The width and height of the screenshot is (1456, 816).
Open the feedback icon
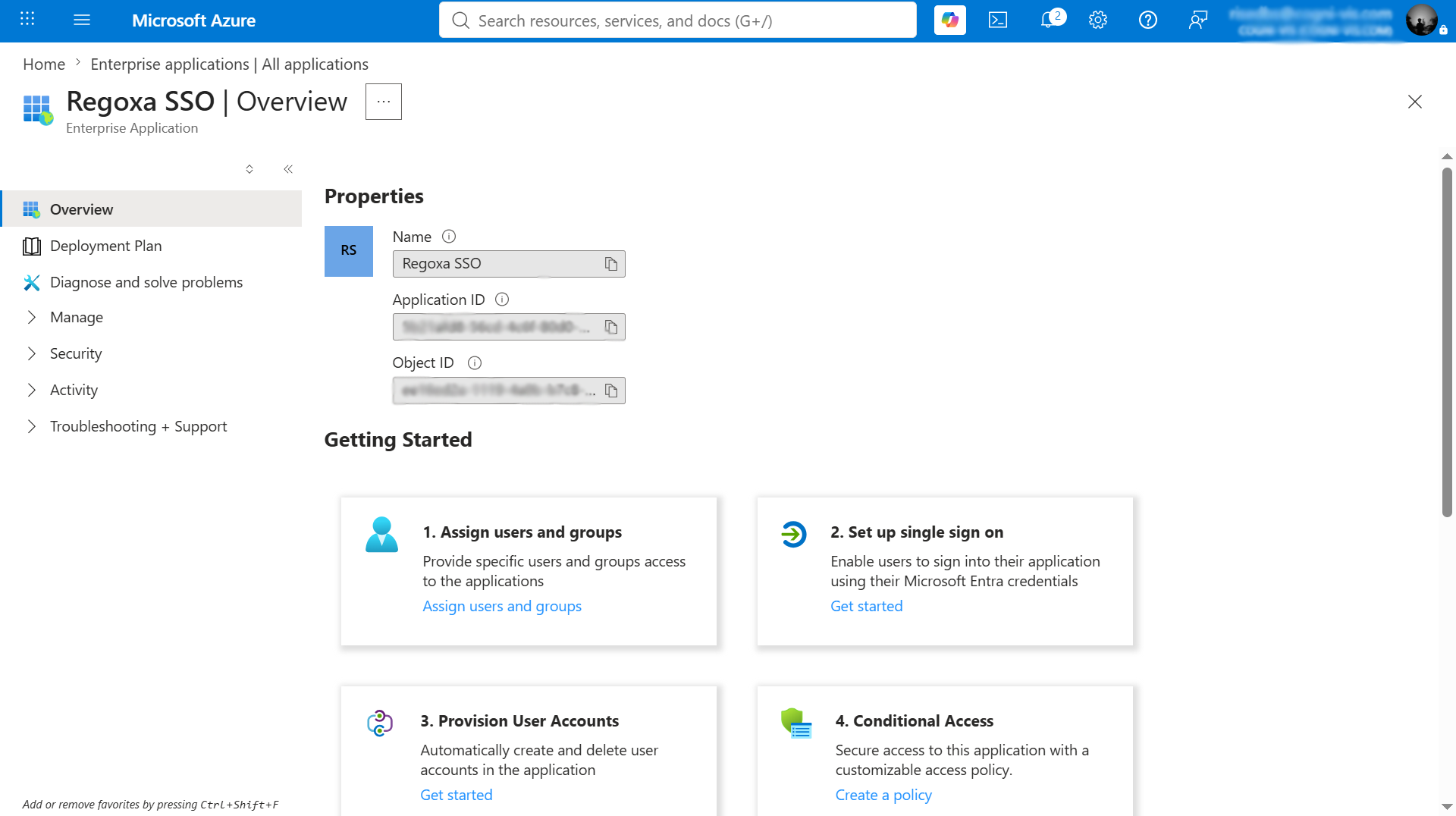[1198, 20]
